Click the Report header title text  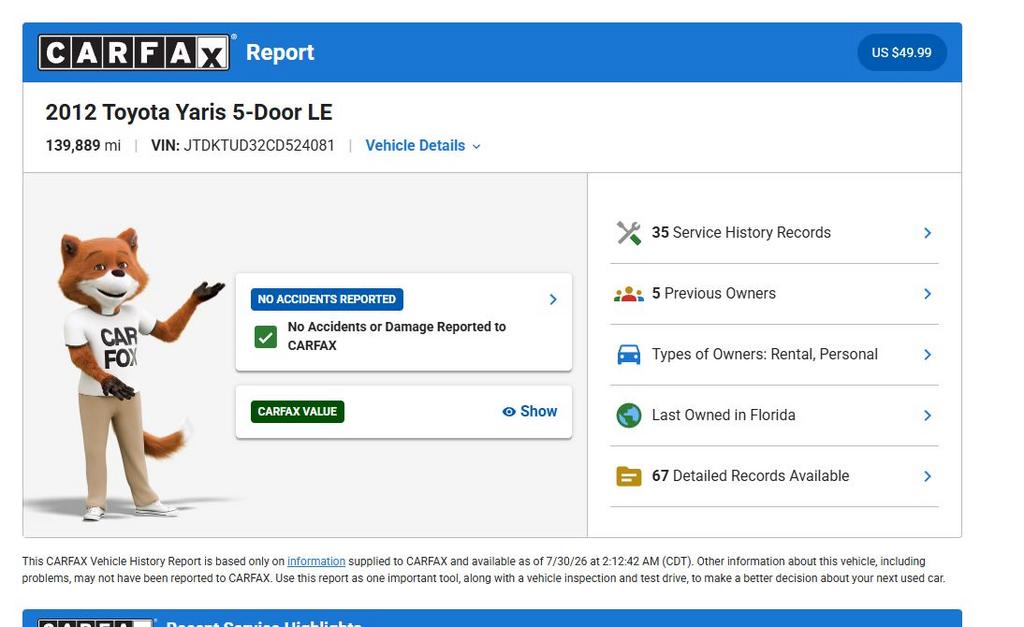(x=280, y=52)
